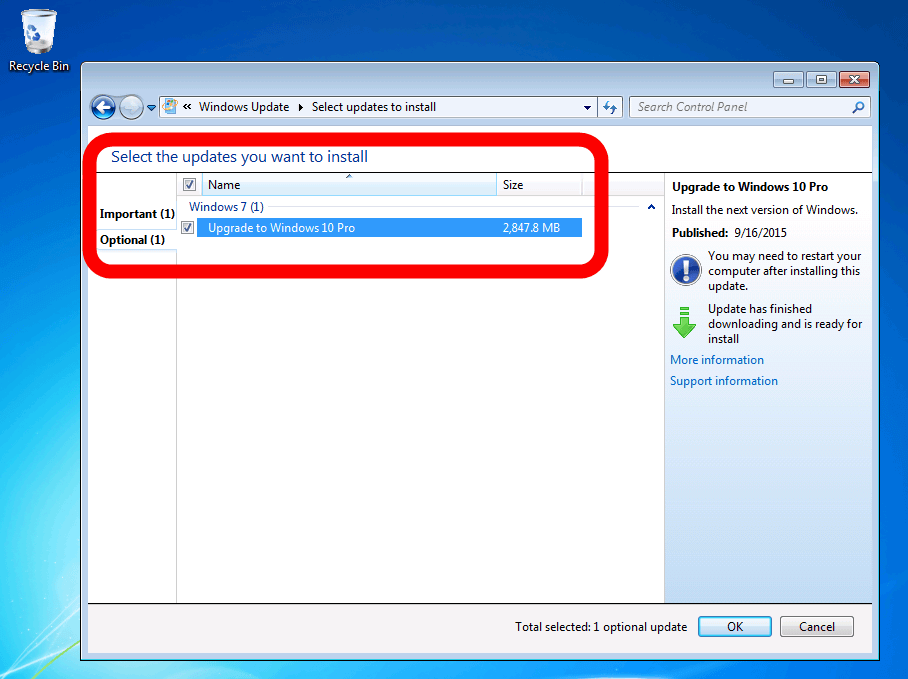Click the 'Upgrade to Windows 10 Pro' details heading
Screen dimensions: 908x679
[x=750, y=186]
